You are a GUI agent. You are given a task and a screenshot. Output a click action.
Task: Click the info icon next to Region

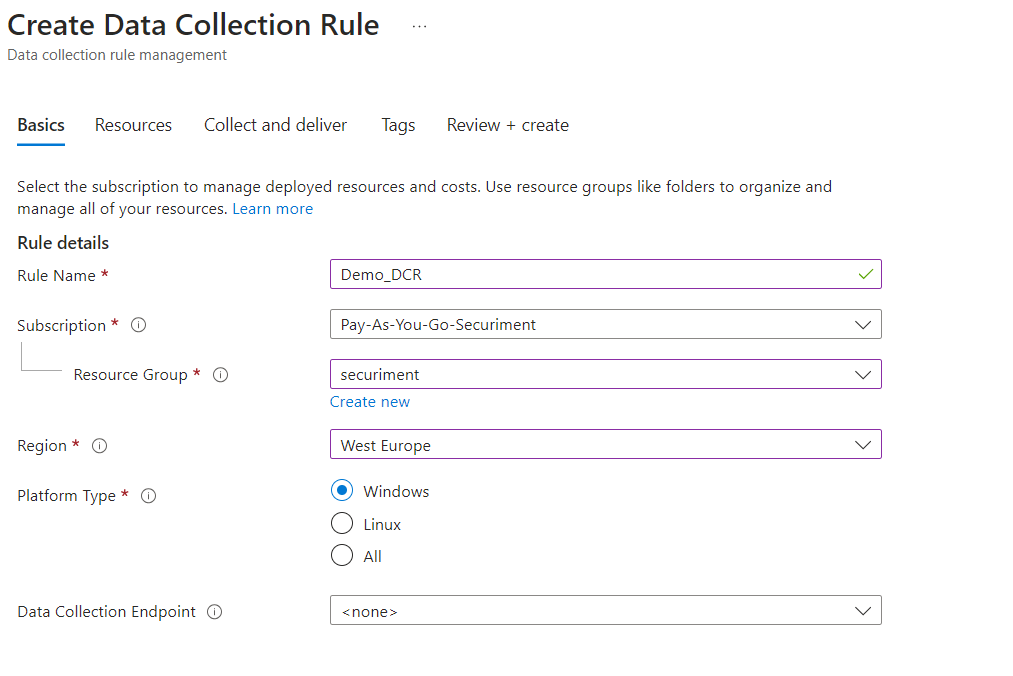pos(99,446)
